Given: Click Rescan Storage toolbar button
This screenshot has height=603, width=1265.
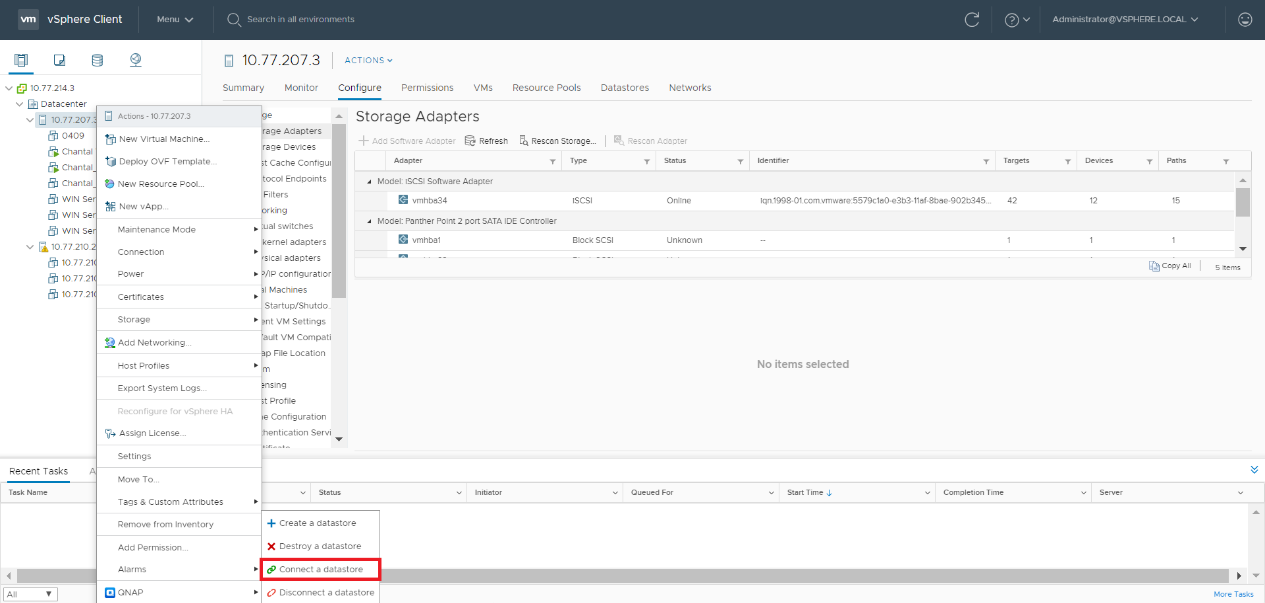Looking at the screenshot, I should pyautogui.click(x=558, y=141).
